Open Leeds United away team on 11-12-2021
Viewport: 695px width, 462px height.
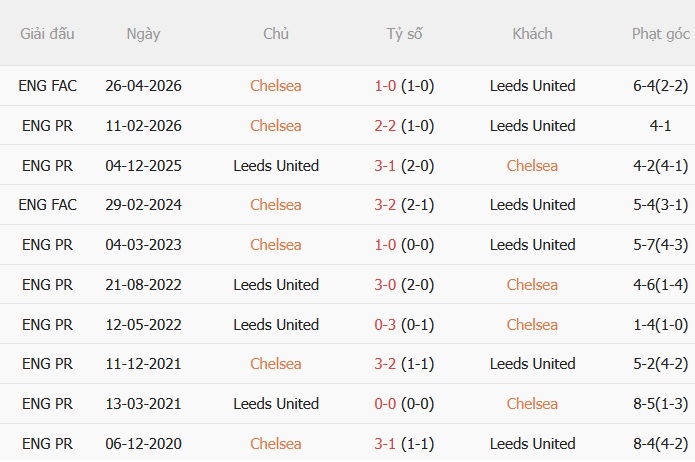click(532, 364)
